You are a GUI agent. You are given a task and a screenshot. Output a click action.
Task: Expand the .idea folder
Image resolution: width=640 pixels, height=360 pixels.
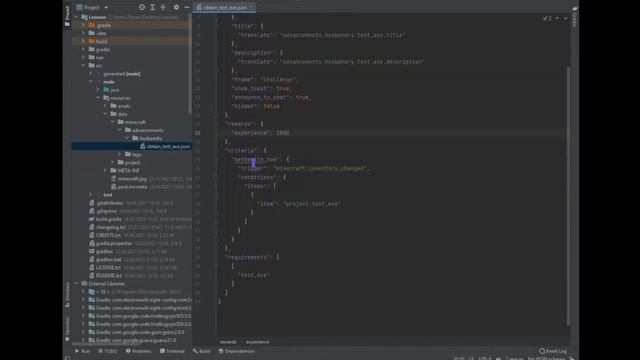tap(84, 33)
